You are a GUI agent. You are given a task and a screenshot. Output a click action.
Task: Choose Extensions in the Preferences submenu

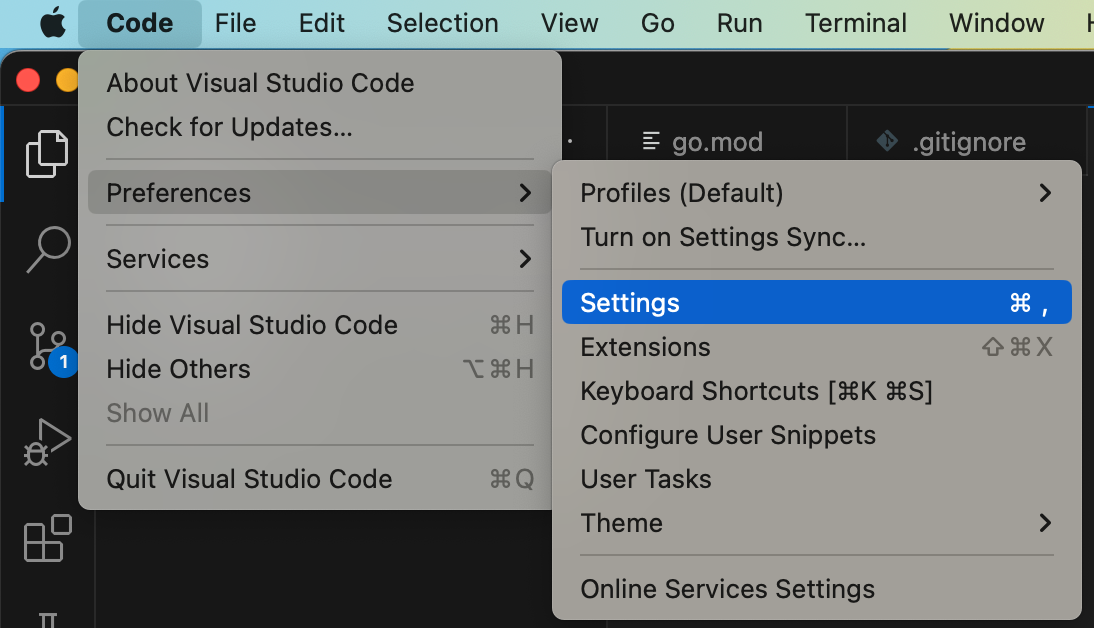click(x=645, y=347)
